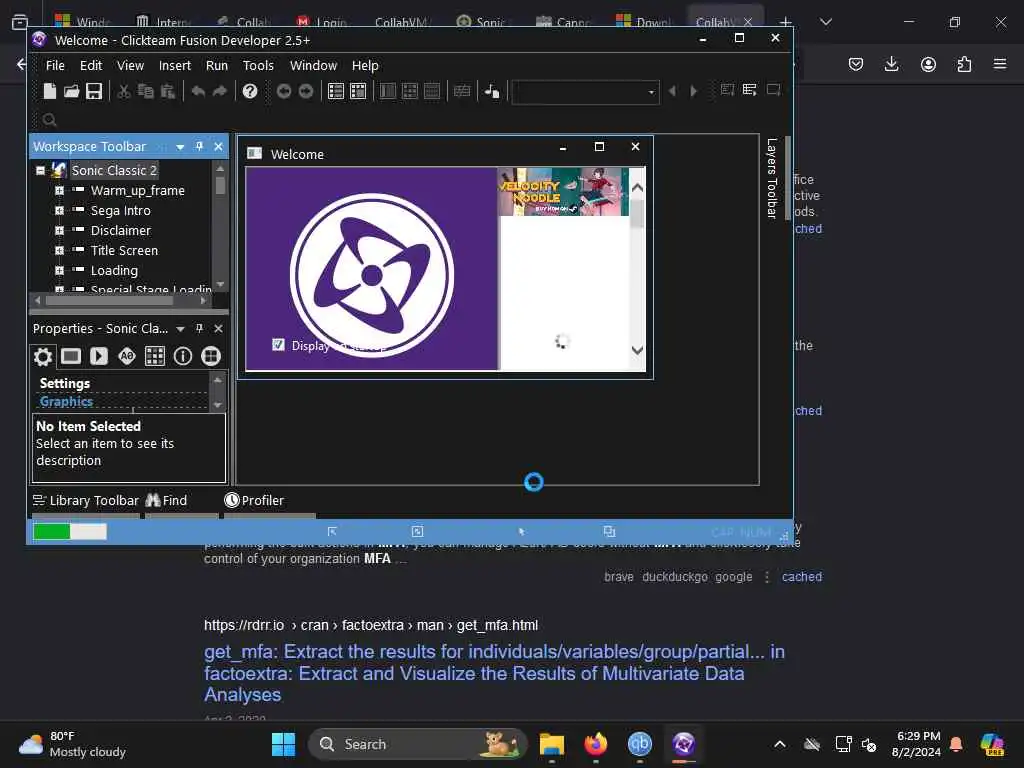Open the Properties panel dropdown arrow

coord(180,328)
